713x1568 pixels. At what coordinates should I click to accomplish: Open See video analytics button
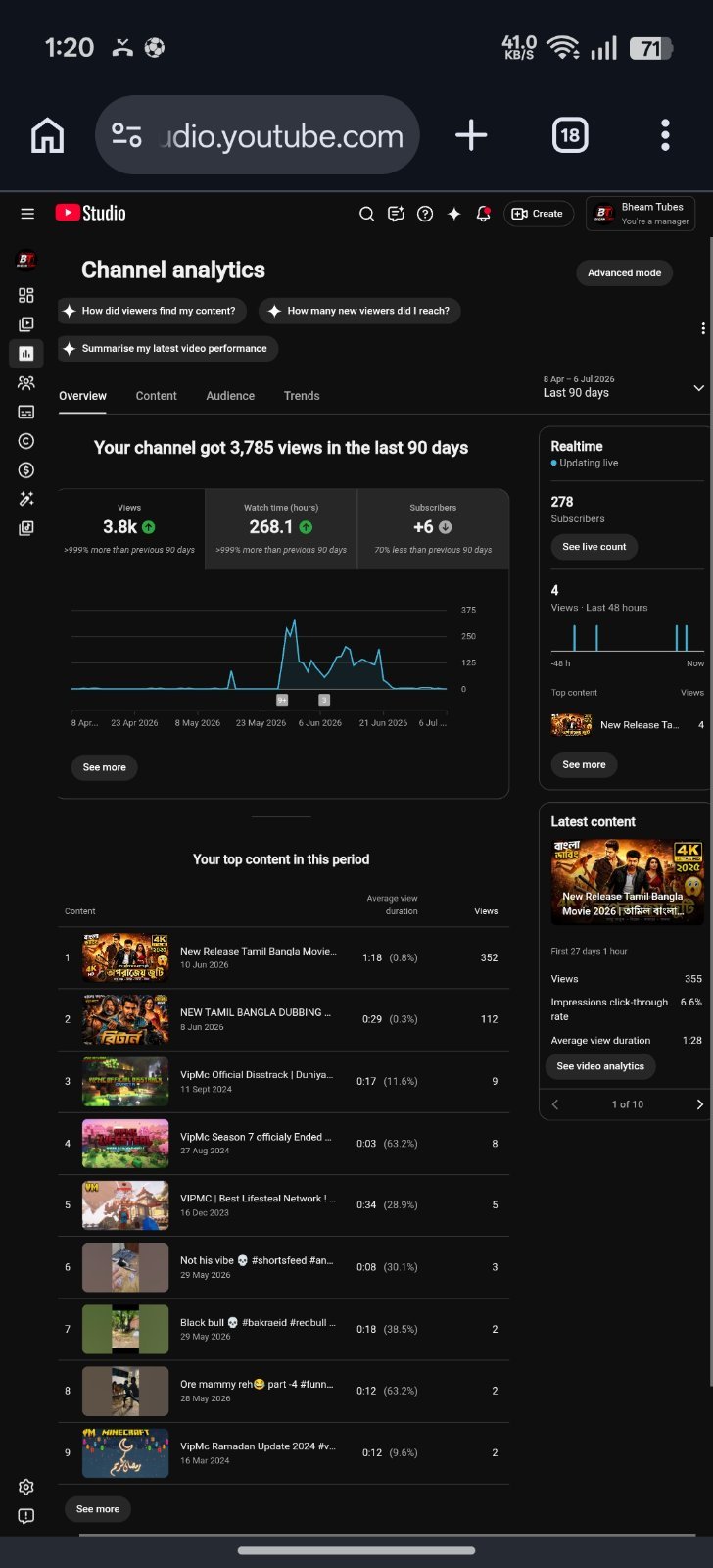pos(600,1066)
